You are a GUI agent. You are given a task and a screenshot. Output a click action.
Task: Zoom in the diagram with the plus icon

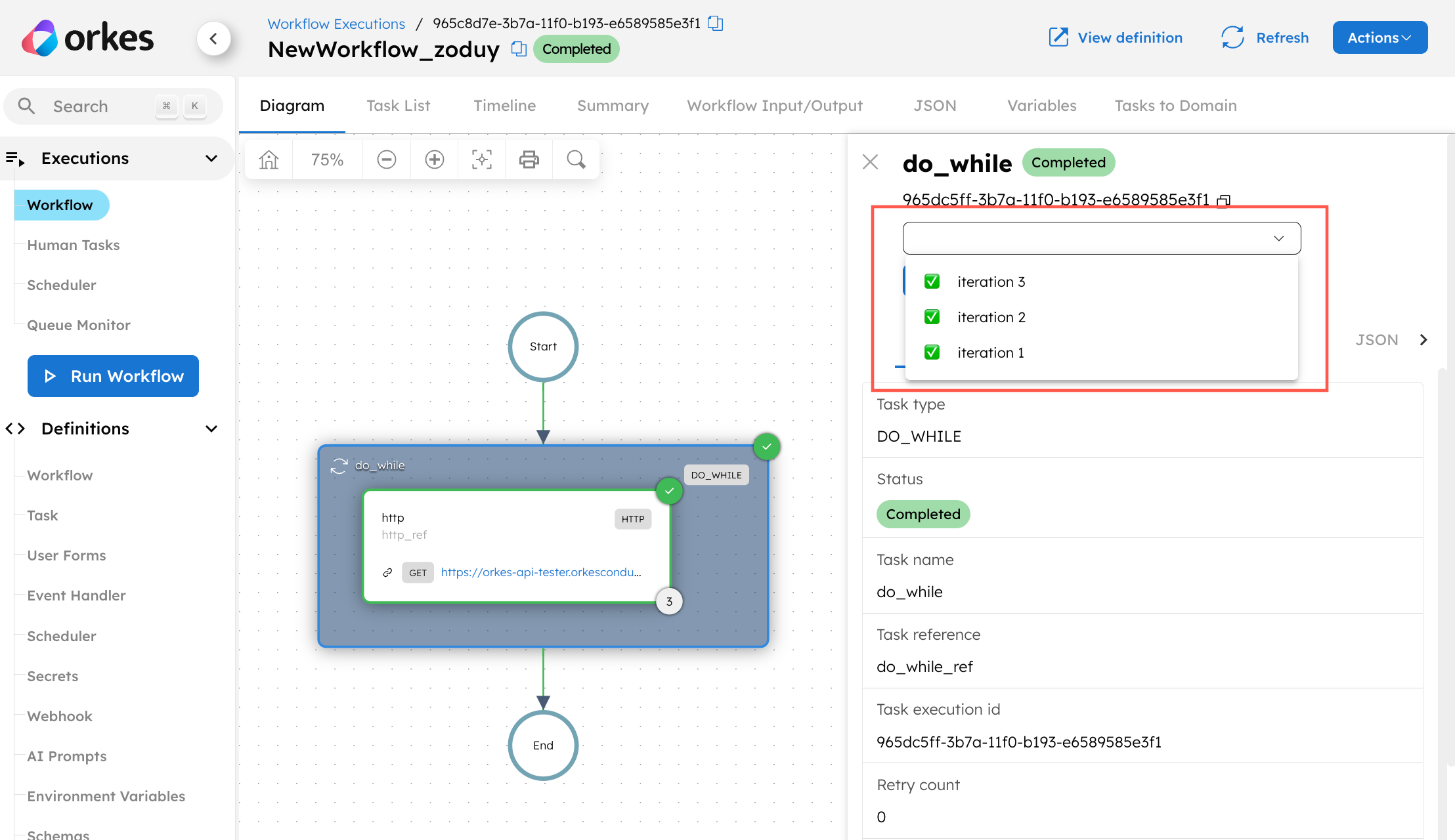point(434,159)
